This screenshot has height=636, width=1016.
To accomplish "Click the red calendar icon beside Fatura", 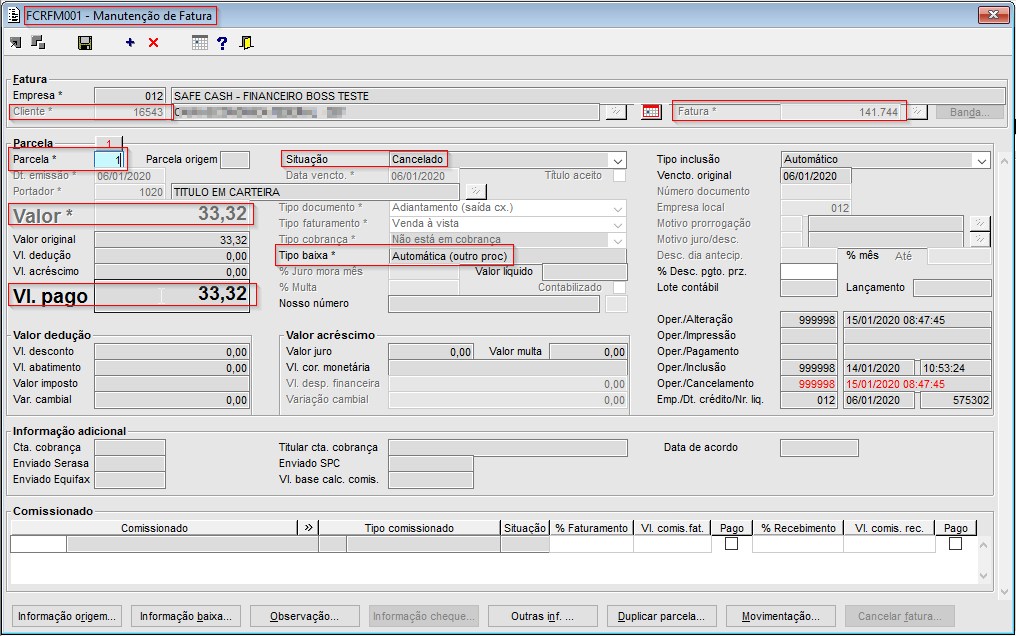I will [x=652, y=112].
